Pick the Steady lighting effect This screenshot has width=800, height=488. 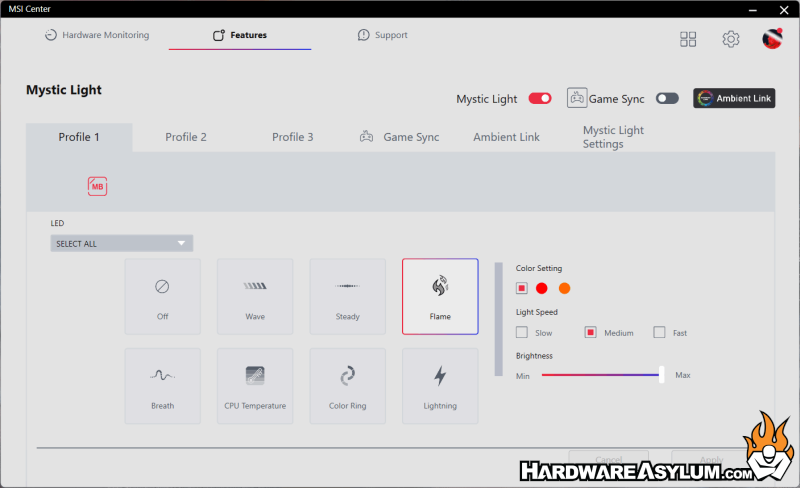tap(347, 297)
